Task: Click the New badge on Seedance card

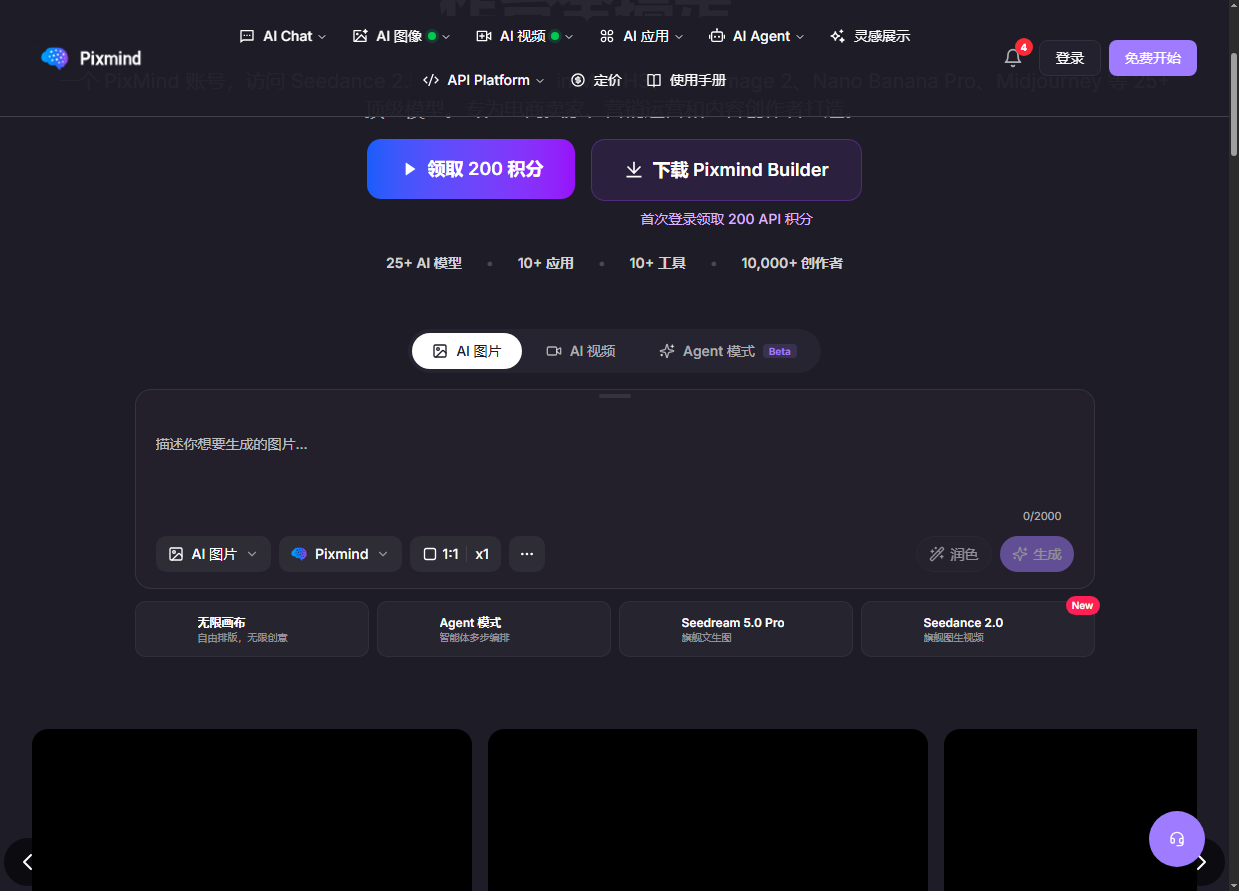Action: coord(1082,605)
